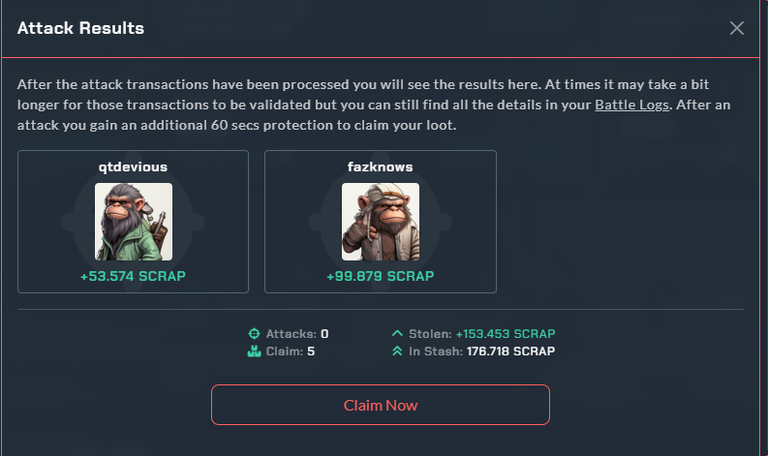Click the +53.574 SCRAP reward text
The image size is (768, 456).
(x=133, y=276)
